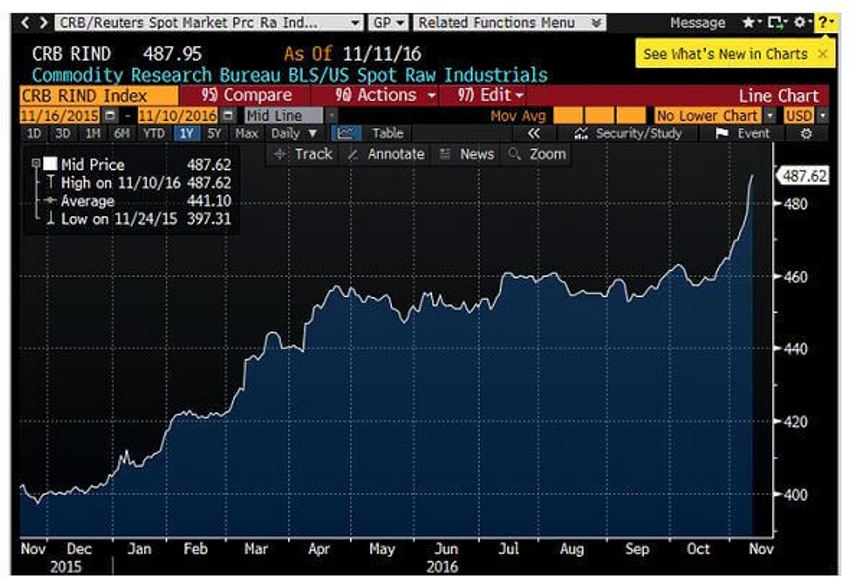Select the YTD range

coord(154,133)
